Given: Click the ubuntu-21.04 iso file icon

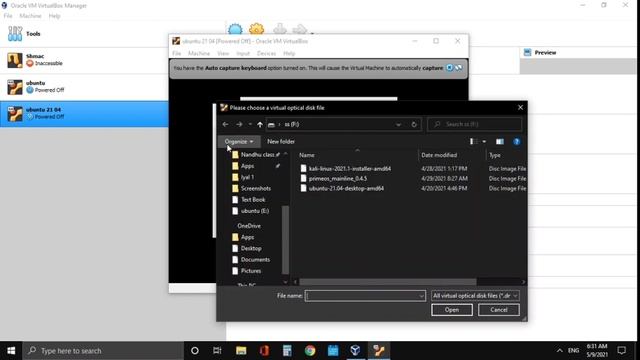Looking at the screenshot, I should (x=303, y=188).
